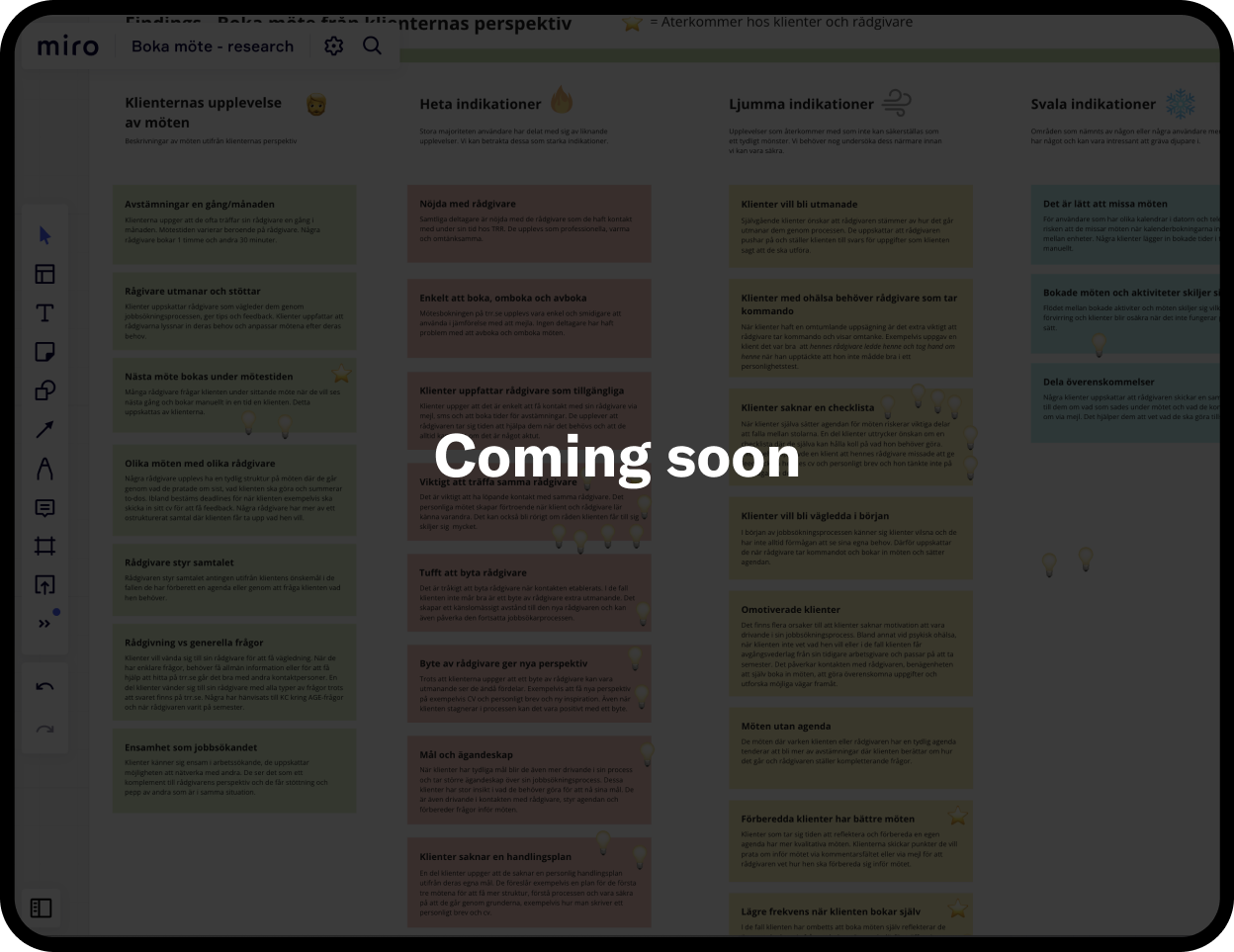Select card Klienter vill bli utmanade
Viewport: 1234px width, 952px height.
coord(851,226)
